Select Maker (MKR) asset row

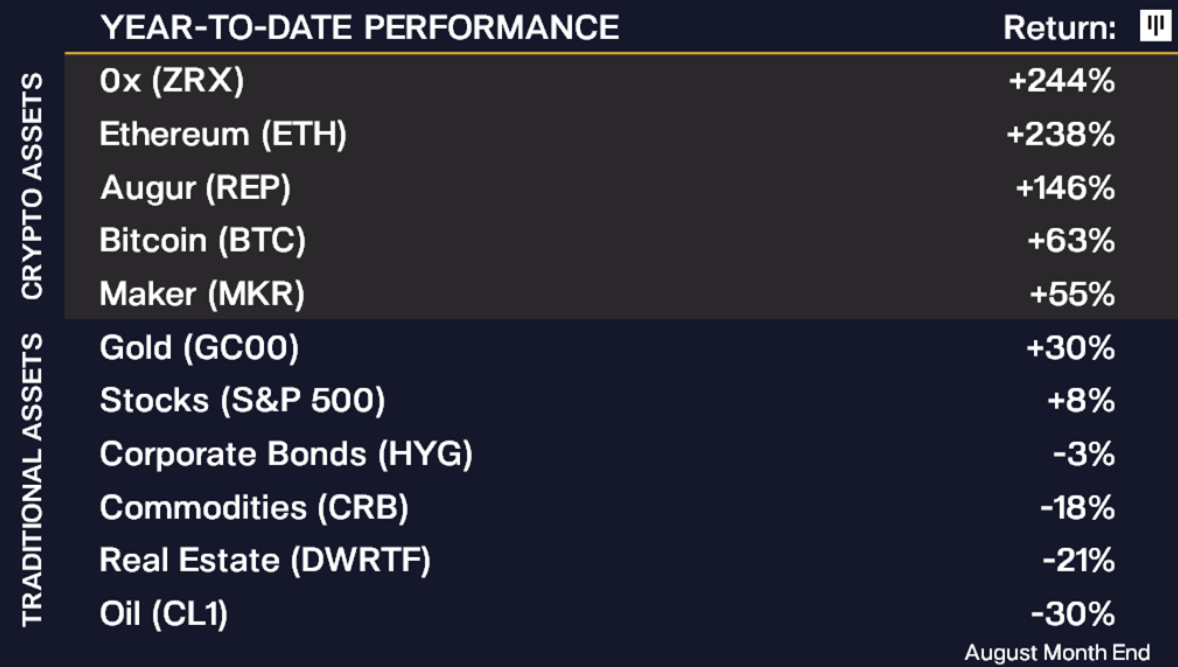click(x=202, y=294)
